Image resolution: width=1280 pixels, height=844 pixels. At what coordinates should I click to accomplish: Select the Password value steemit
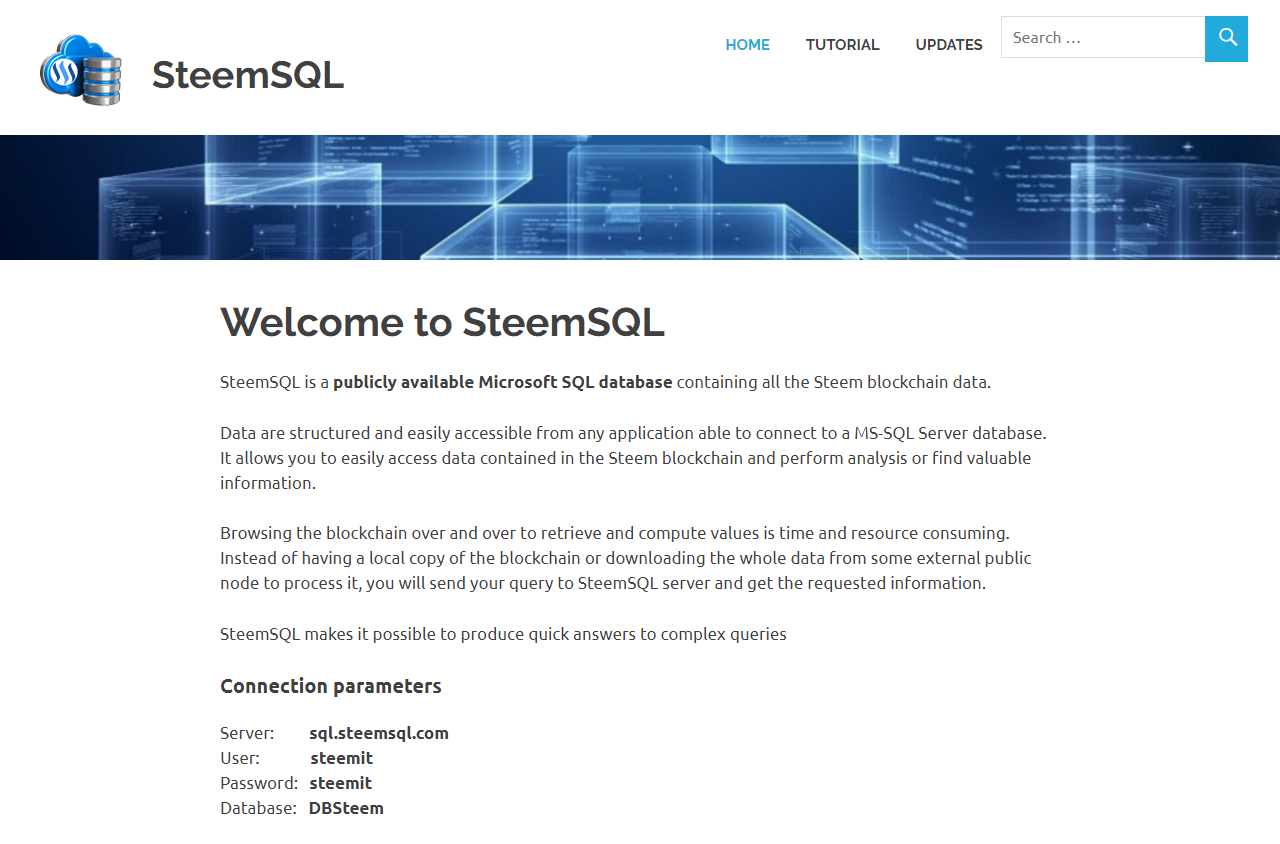tap(341, 783)
